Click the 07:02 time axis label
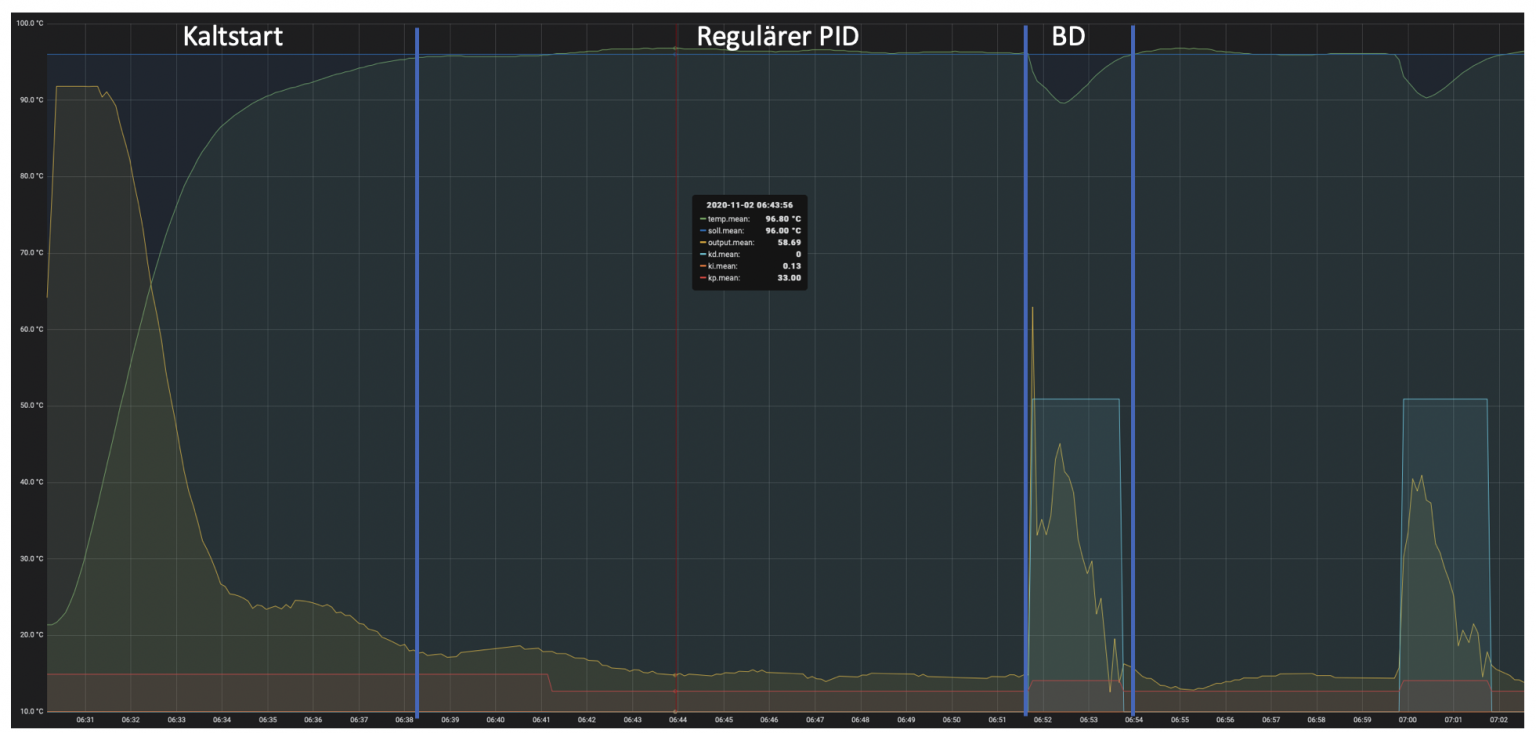Screen dimensions: 1536x733 (1498, 720)
